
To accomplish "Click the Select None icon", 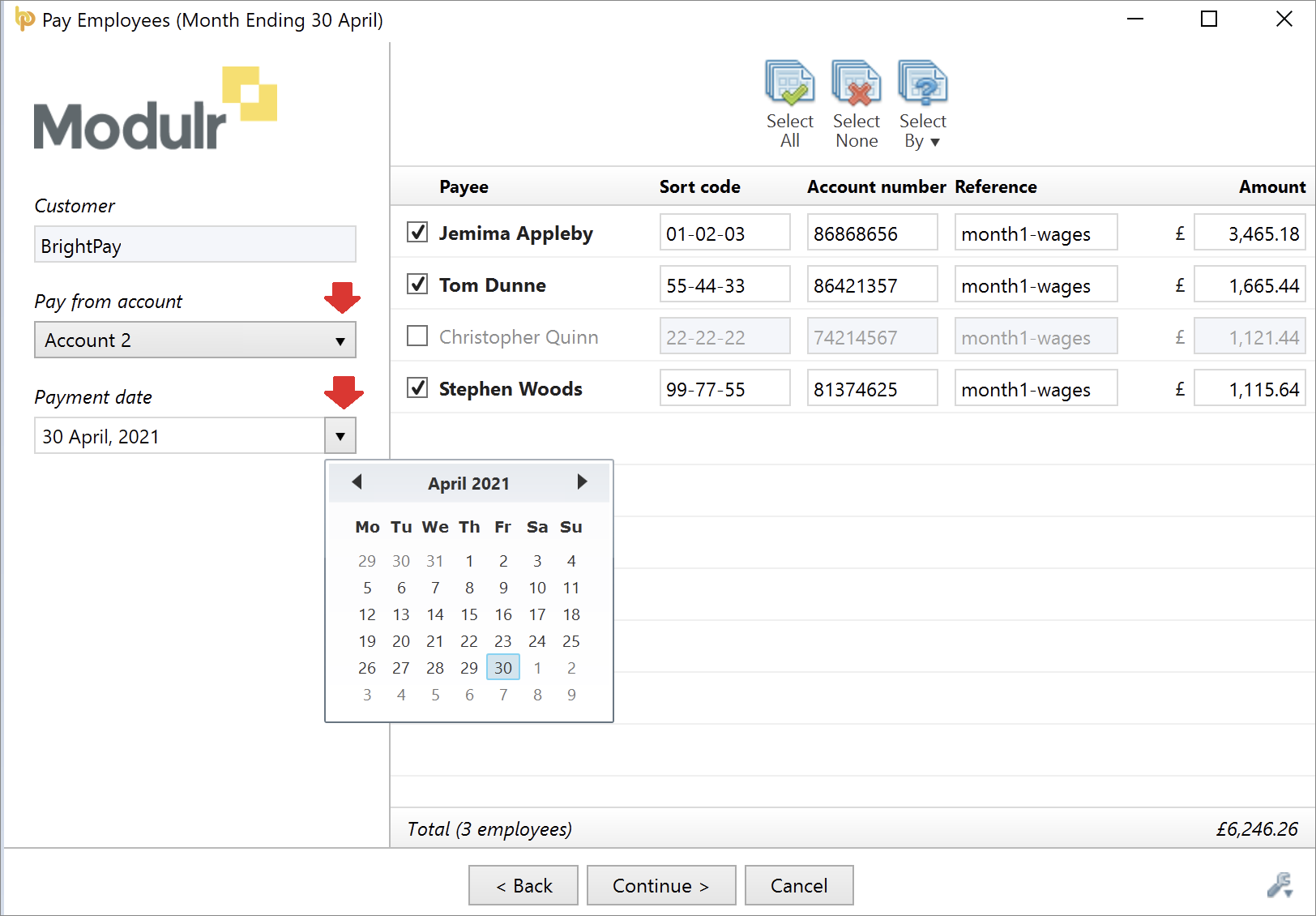I will [x=856, y=84].
